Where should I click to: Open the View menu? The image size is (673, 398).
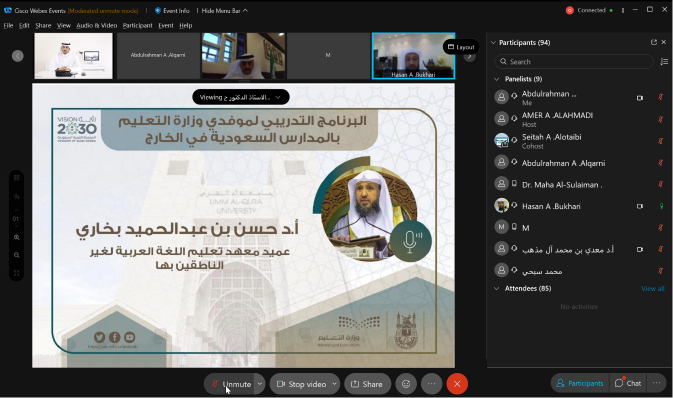click(64, 25)
